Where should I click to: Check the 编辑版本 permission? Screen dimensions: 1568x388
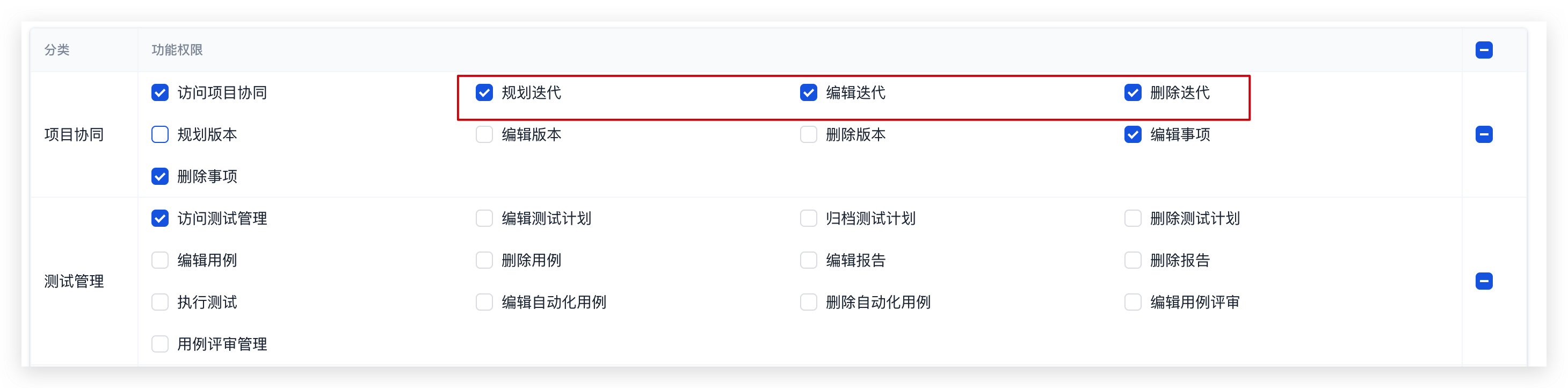484,134
